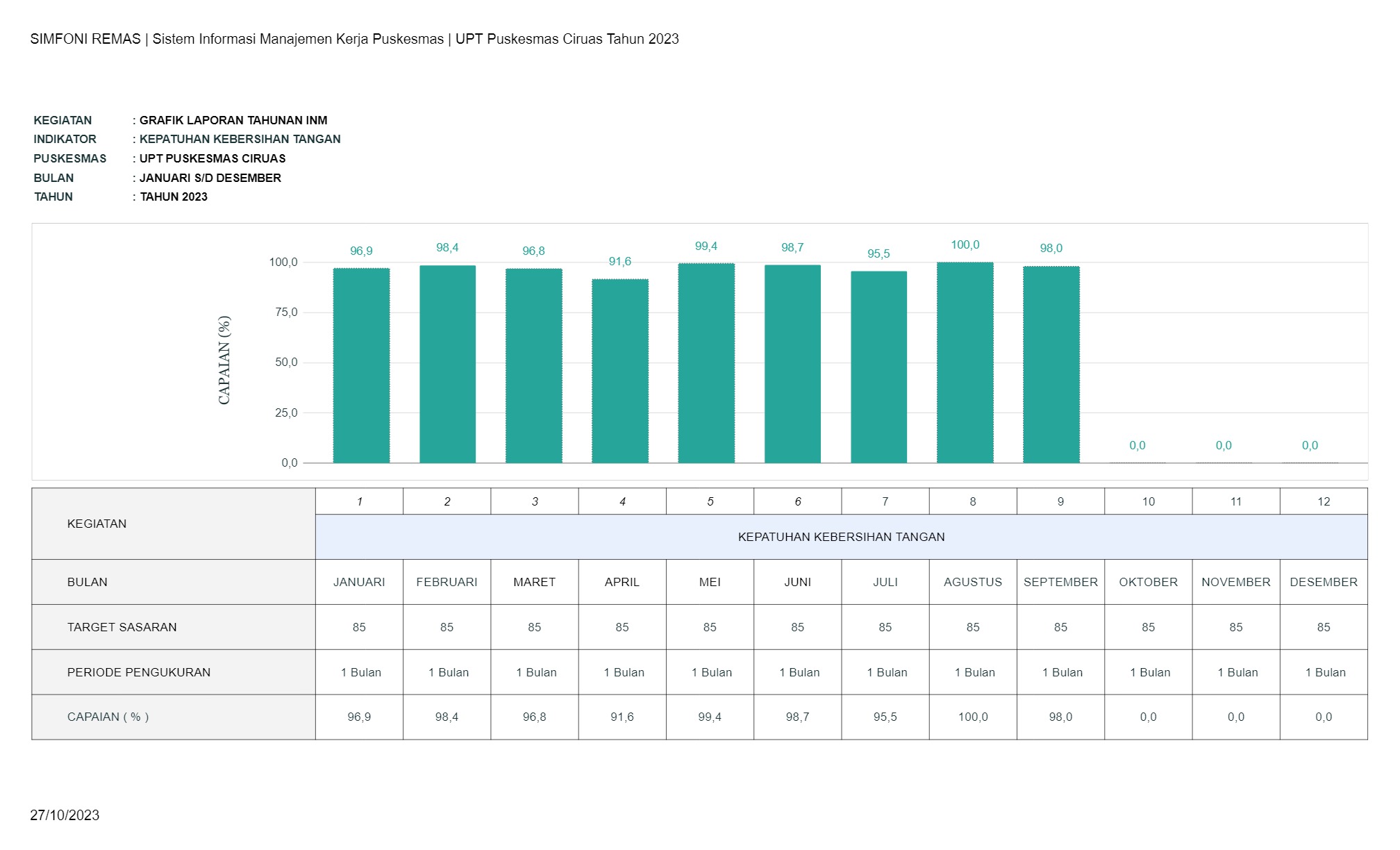Click the September 98,0 bar
This screenshot has width=1400, height=850.
point(1051,365)
